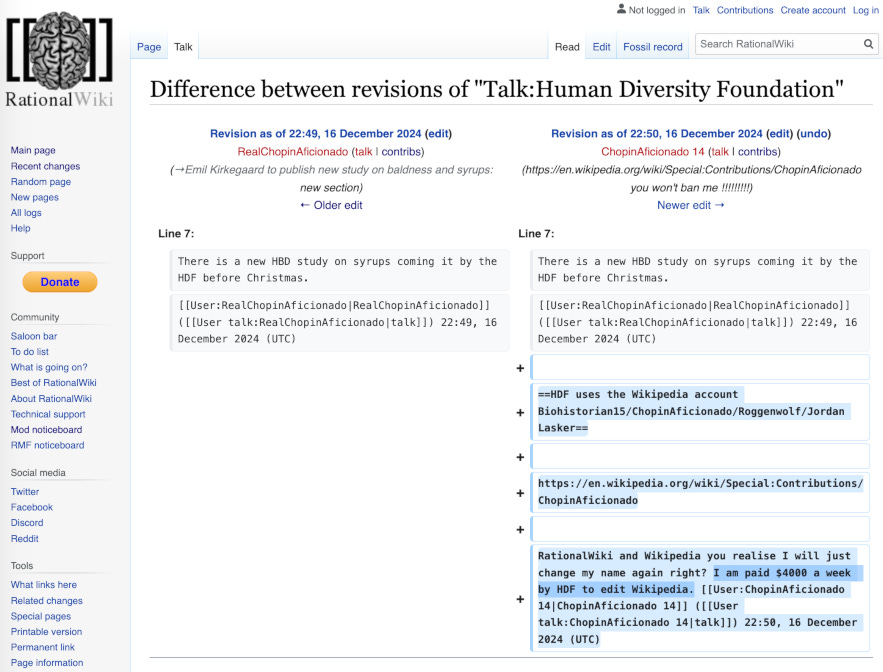The height and width of the screenshot is (672, 883).
Task: Open Related changes tool
Action: pos(46,600)
